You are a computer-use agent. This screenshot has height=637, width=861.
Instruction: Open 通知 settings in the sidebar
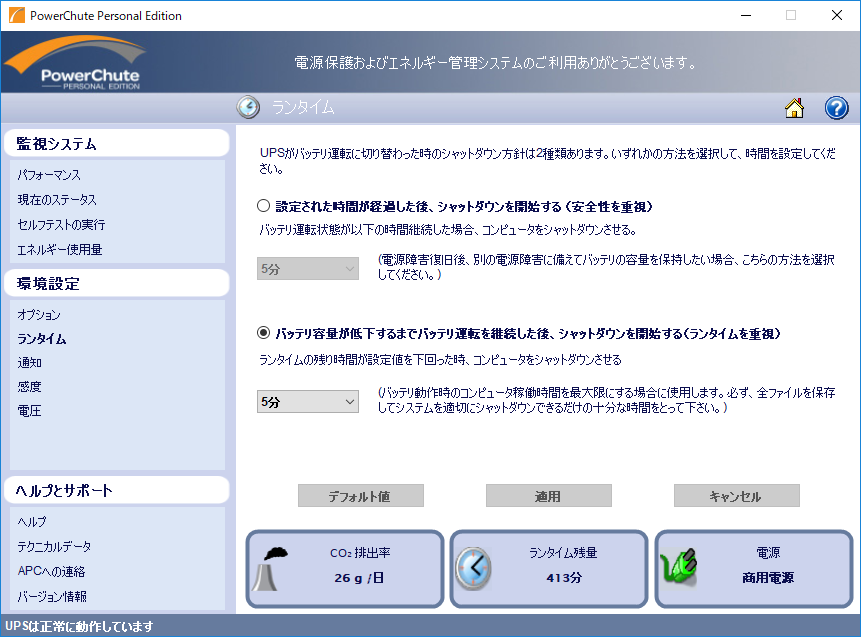[x=30, y=362]
